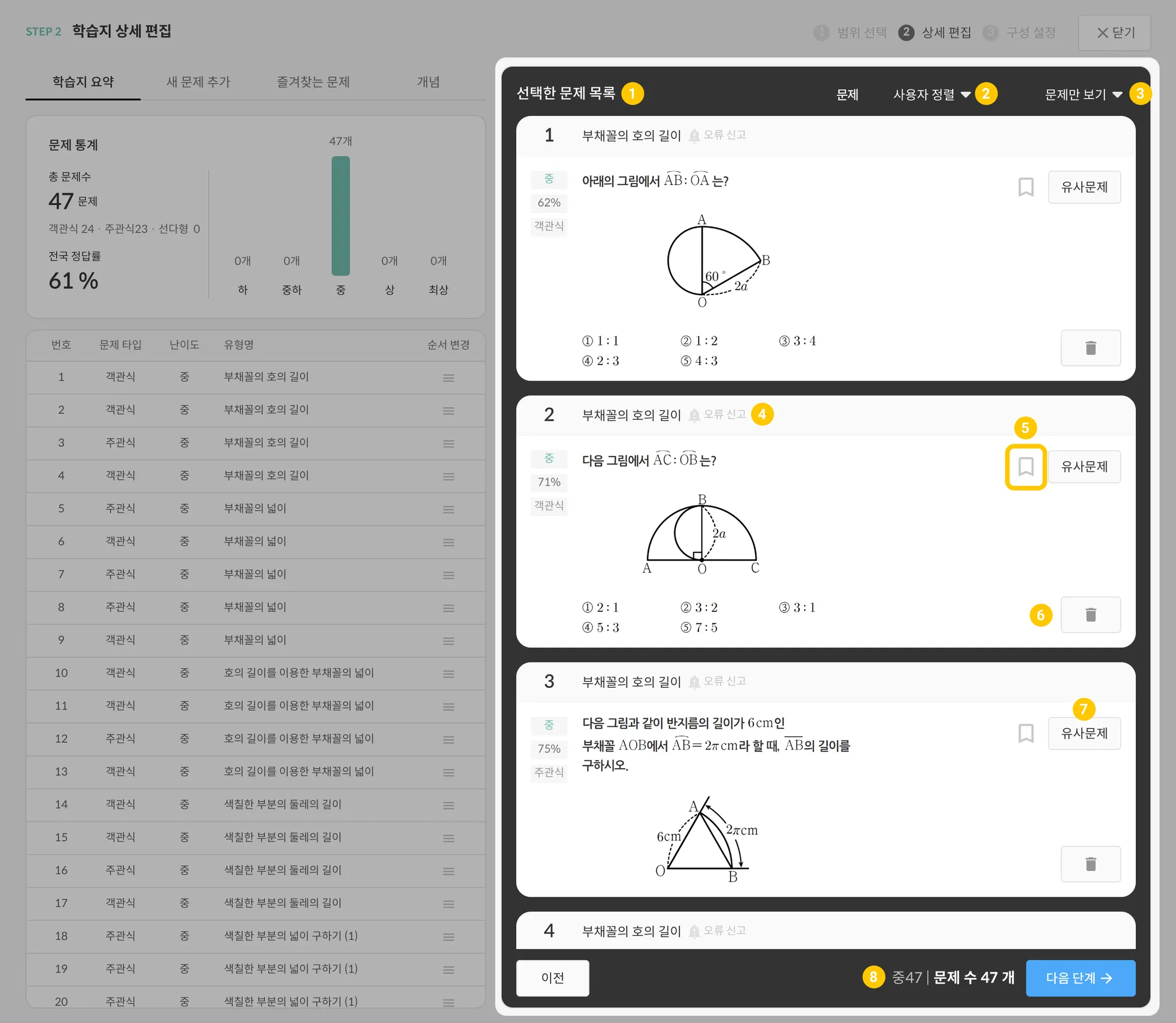Viewport: 1176px width, 1023px height.
Task: Delete problem 3 with the trash icon
Action: click(1090, 864)
